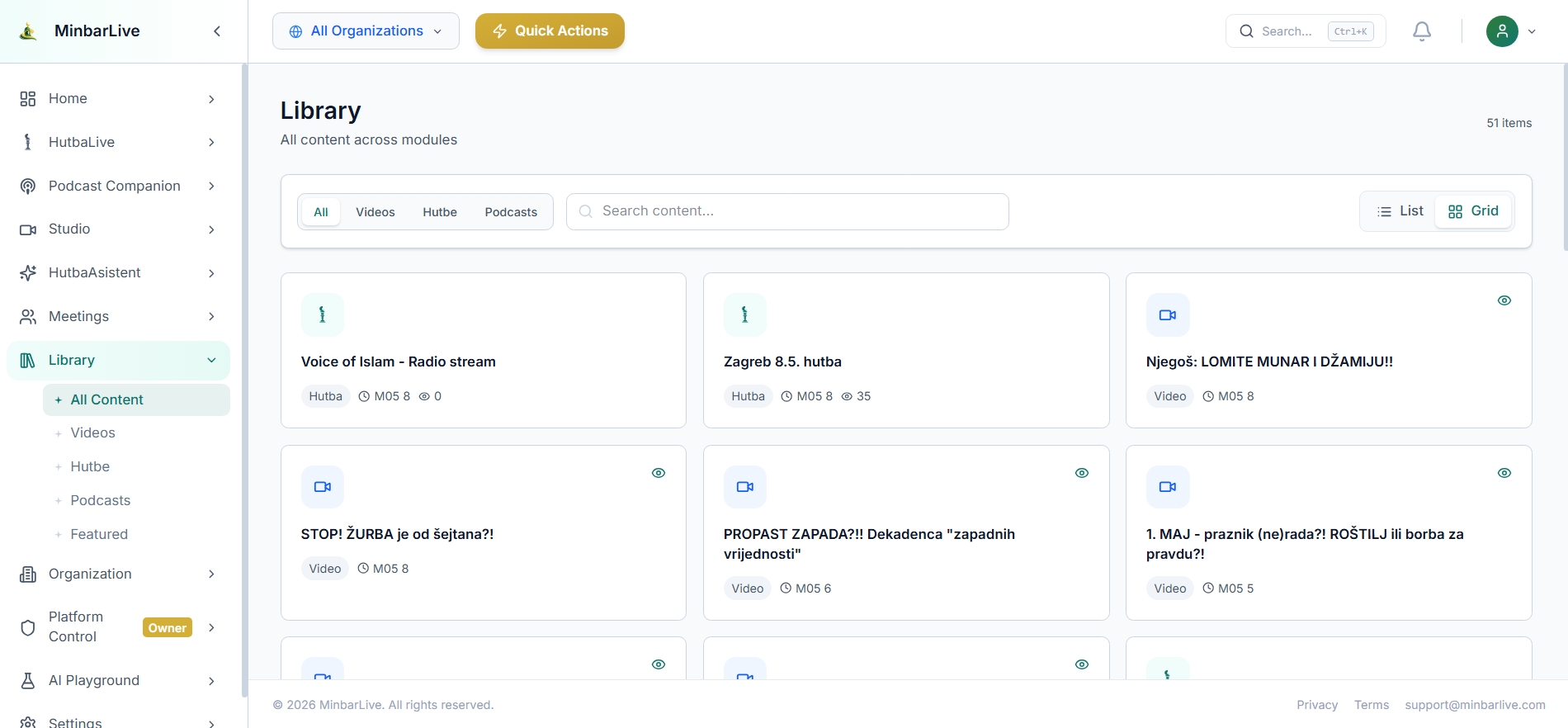This screenshot has height=728, width=1568.
Task: Collapse the sidebar with the left chevron
Action: (x=217, y=31)
